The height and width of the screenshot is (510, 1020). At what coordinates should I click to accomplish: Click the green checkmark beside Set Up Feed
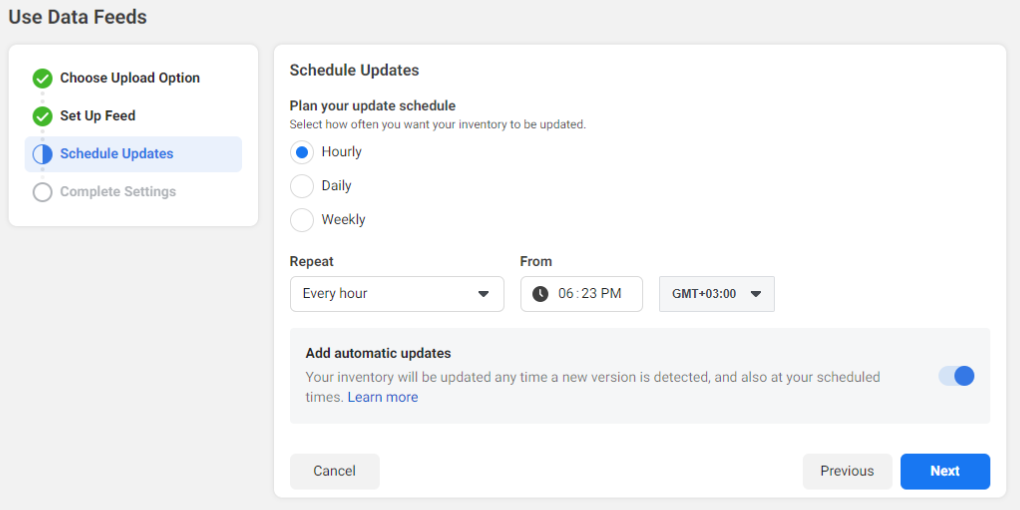click(x=42, y=116)
